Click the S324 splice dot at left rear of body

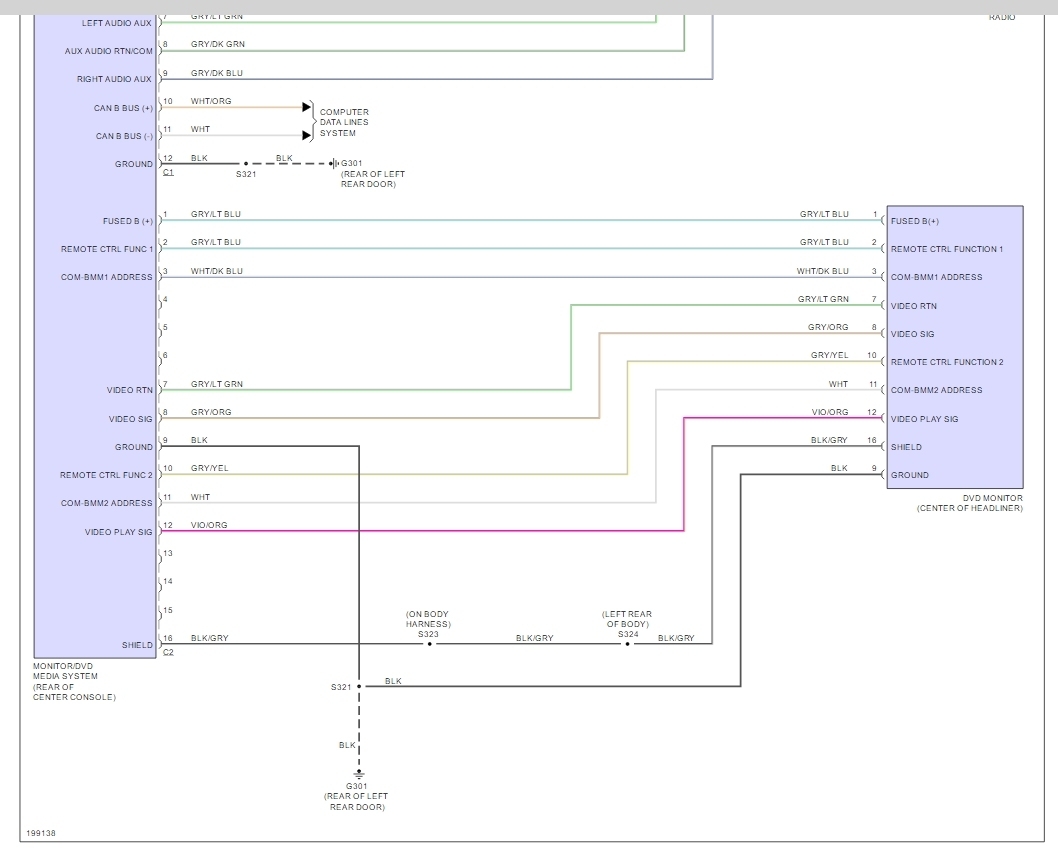tap(628, 644)
